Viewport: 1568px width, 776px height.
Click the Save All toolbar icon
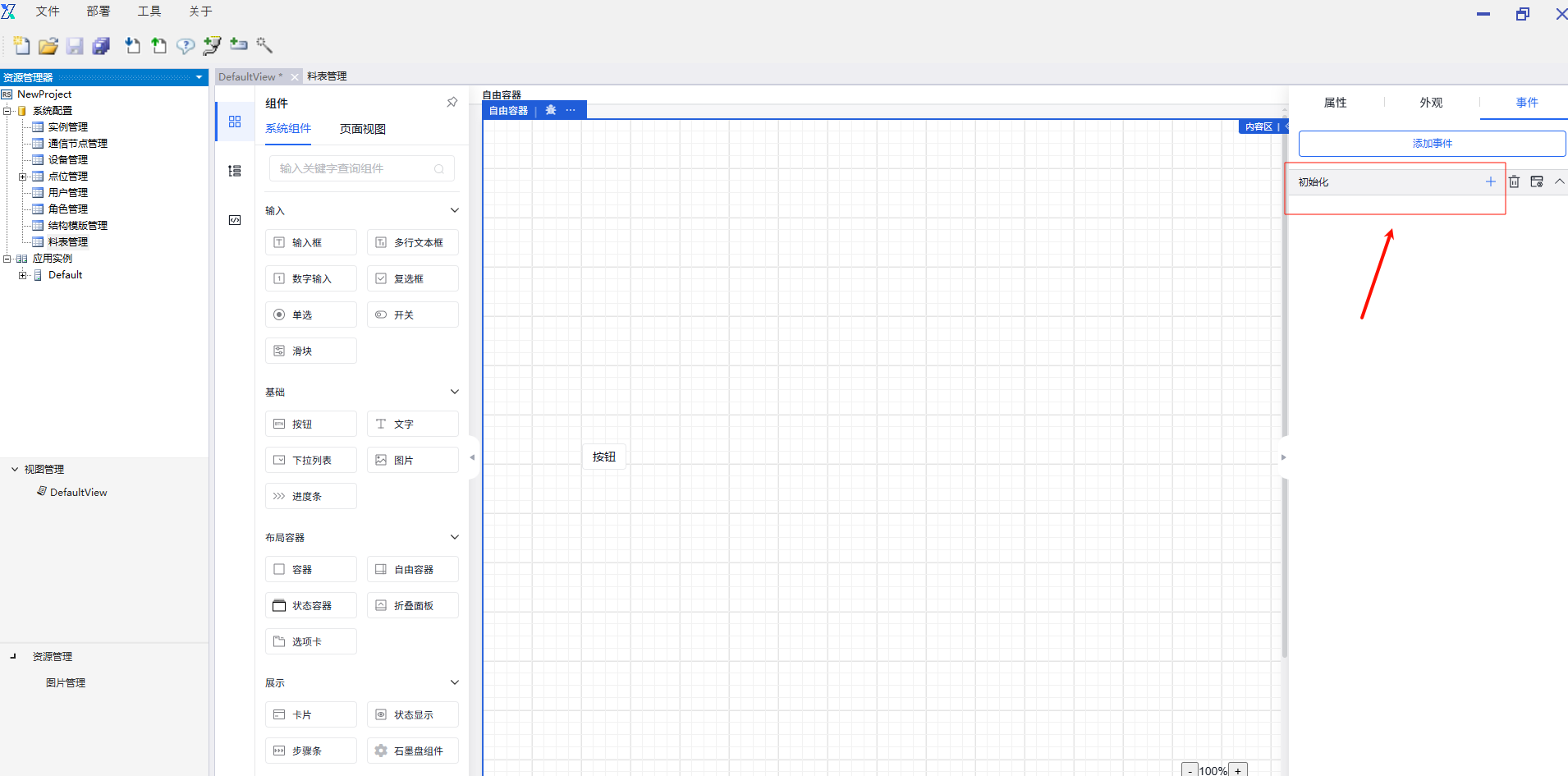pos(101,46)
